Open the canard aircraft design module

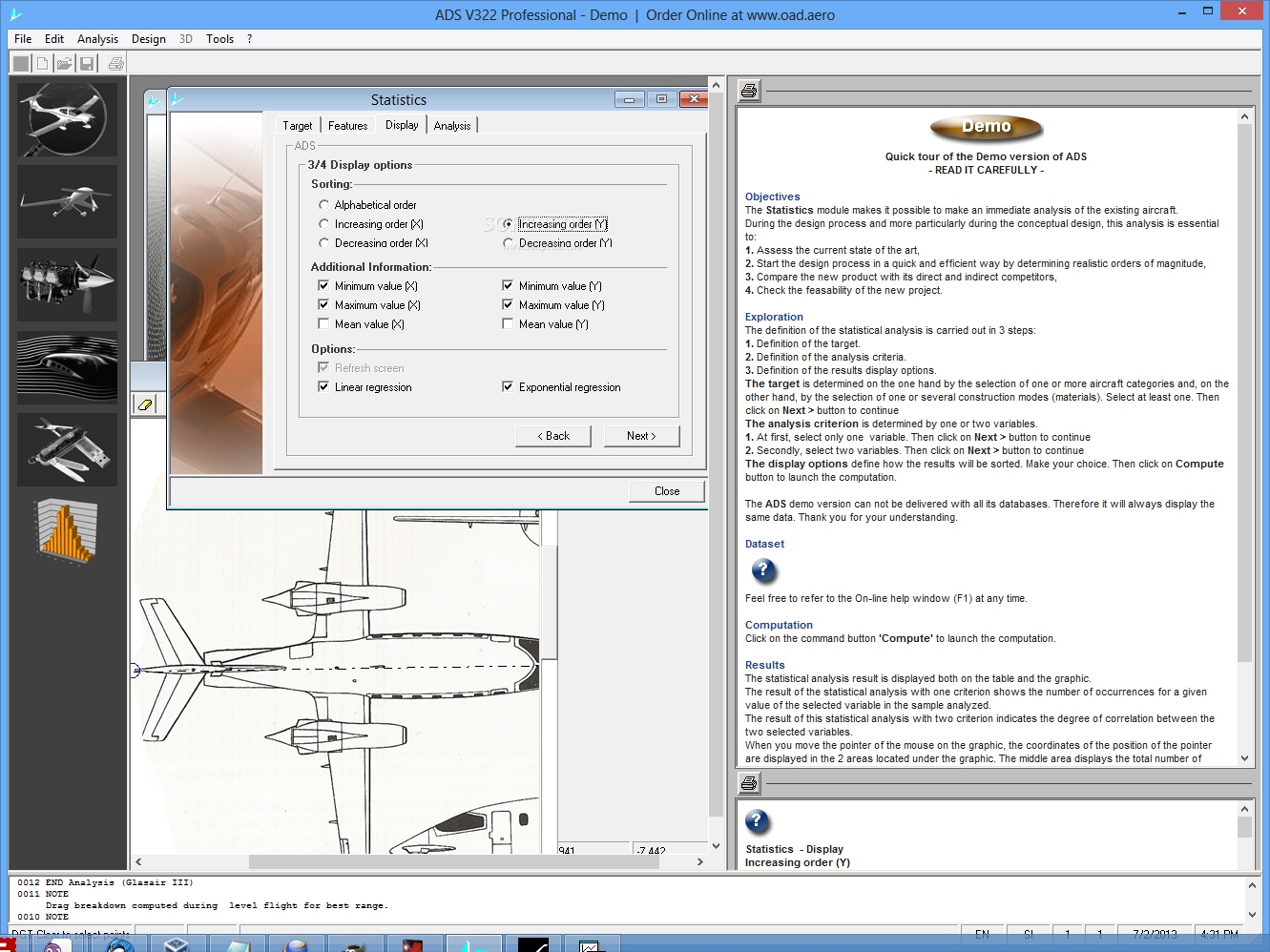tap(67, 202)
